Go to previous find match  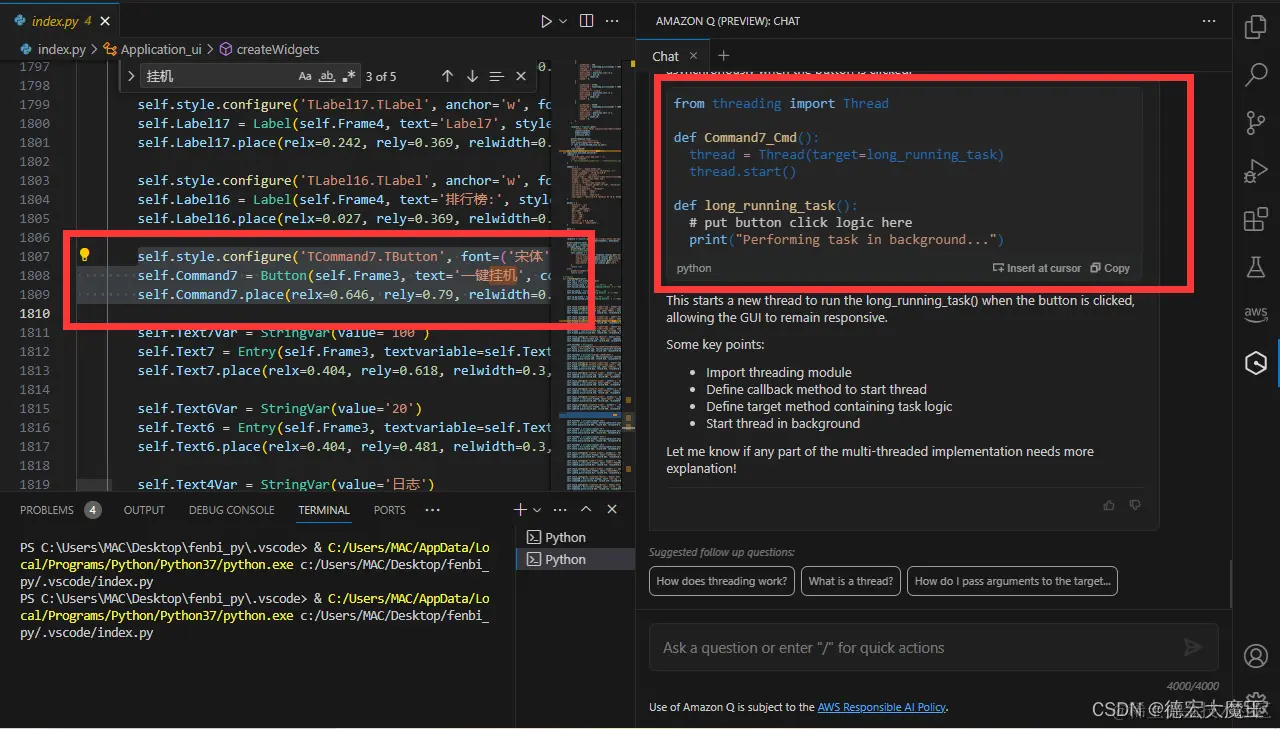click(447, 76)
